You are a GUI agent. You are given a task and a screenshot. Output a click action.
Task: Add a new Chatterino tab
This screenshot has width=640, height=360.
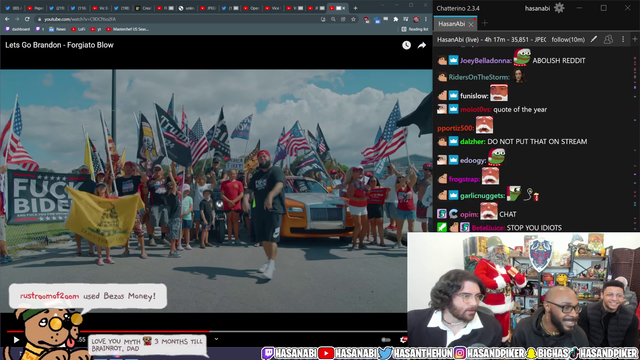485,23
